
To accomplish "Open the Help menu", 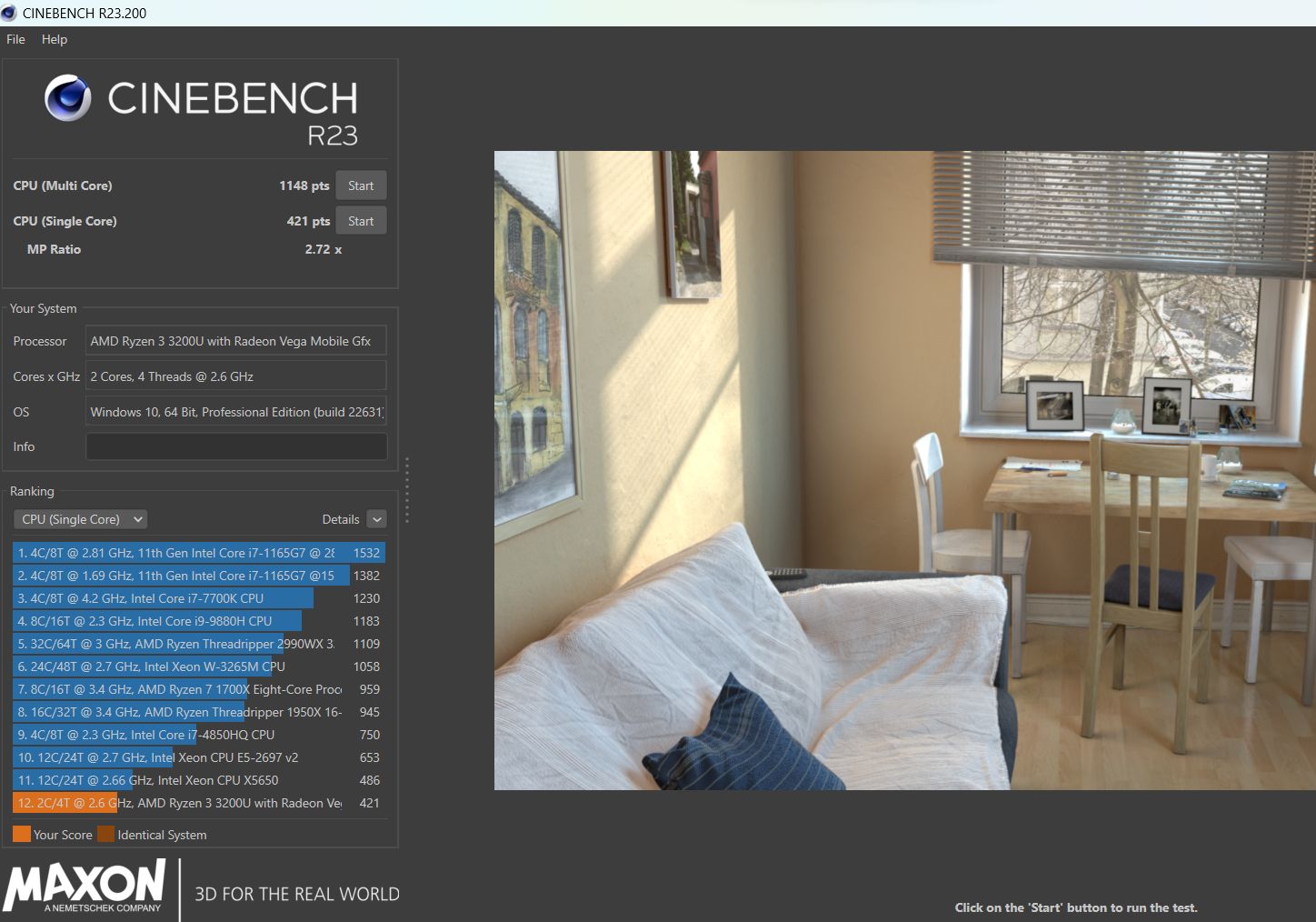I will click(x=55, y=39).
